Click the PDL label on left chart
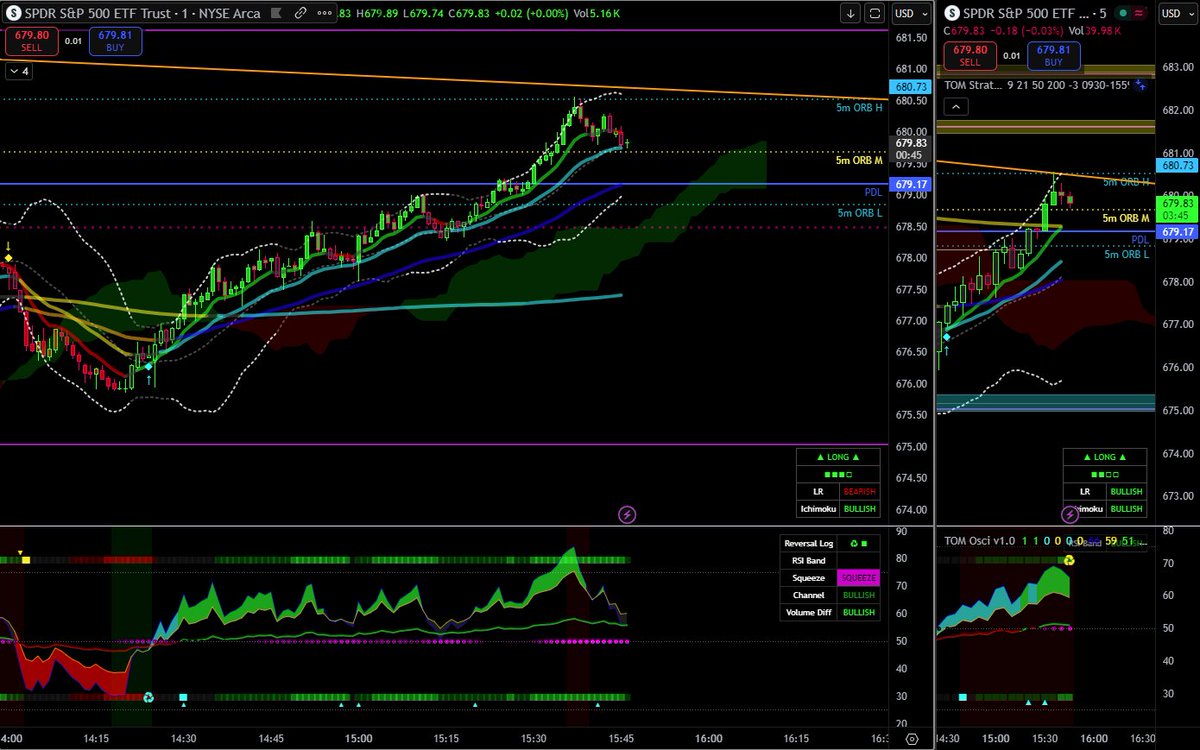 click(874, 191)
